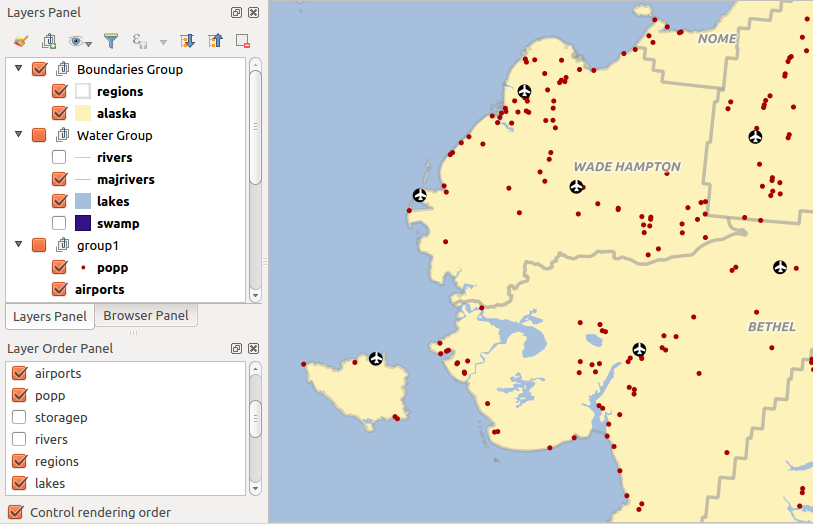Uncheck Control rendering order
This screenshot has height=524, width=813.
[17, 512]
